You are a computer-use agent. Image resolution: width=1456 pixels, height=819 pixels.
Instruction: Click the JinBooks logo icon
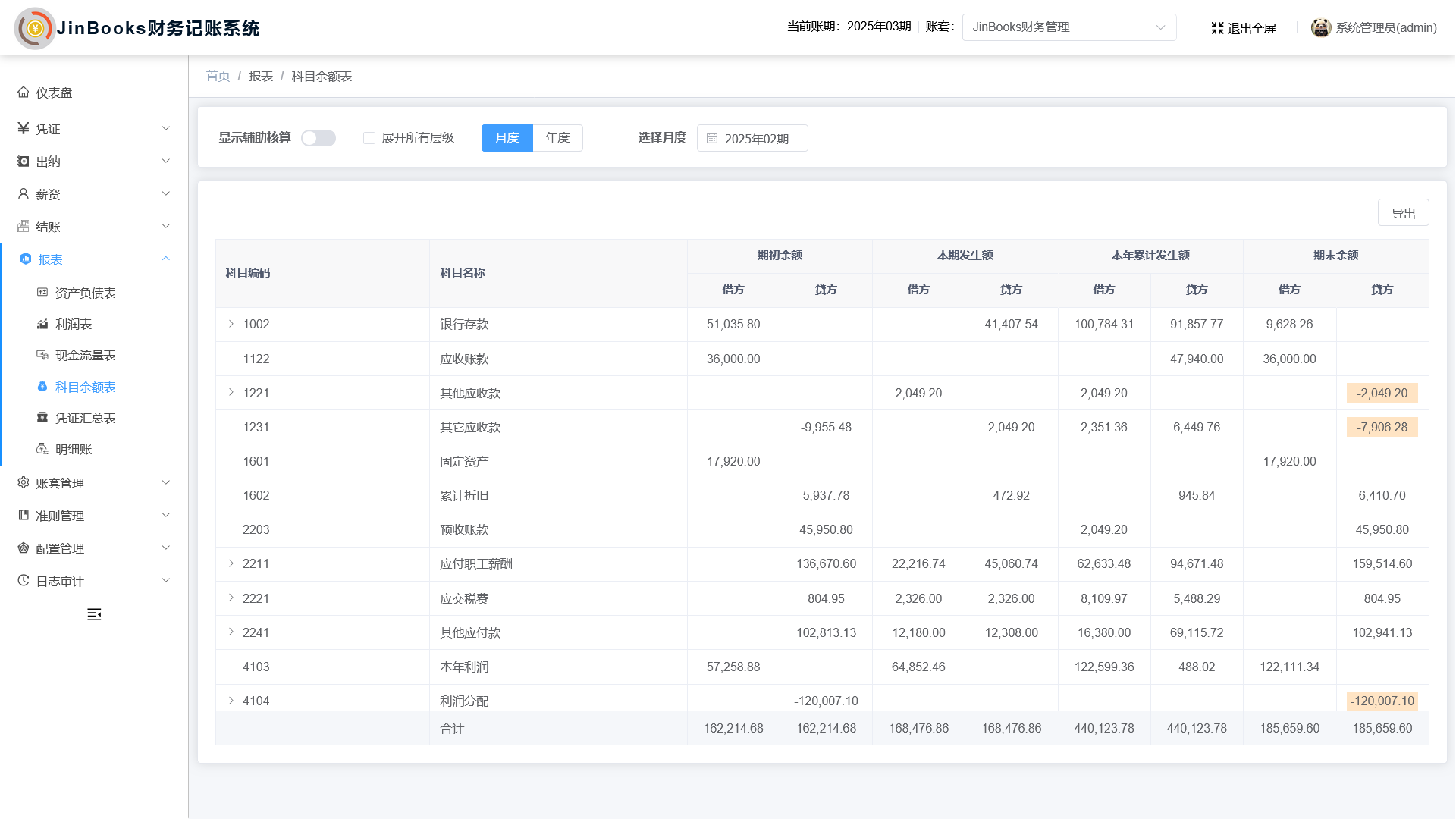pos(34,28)
